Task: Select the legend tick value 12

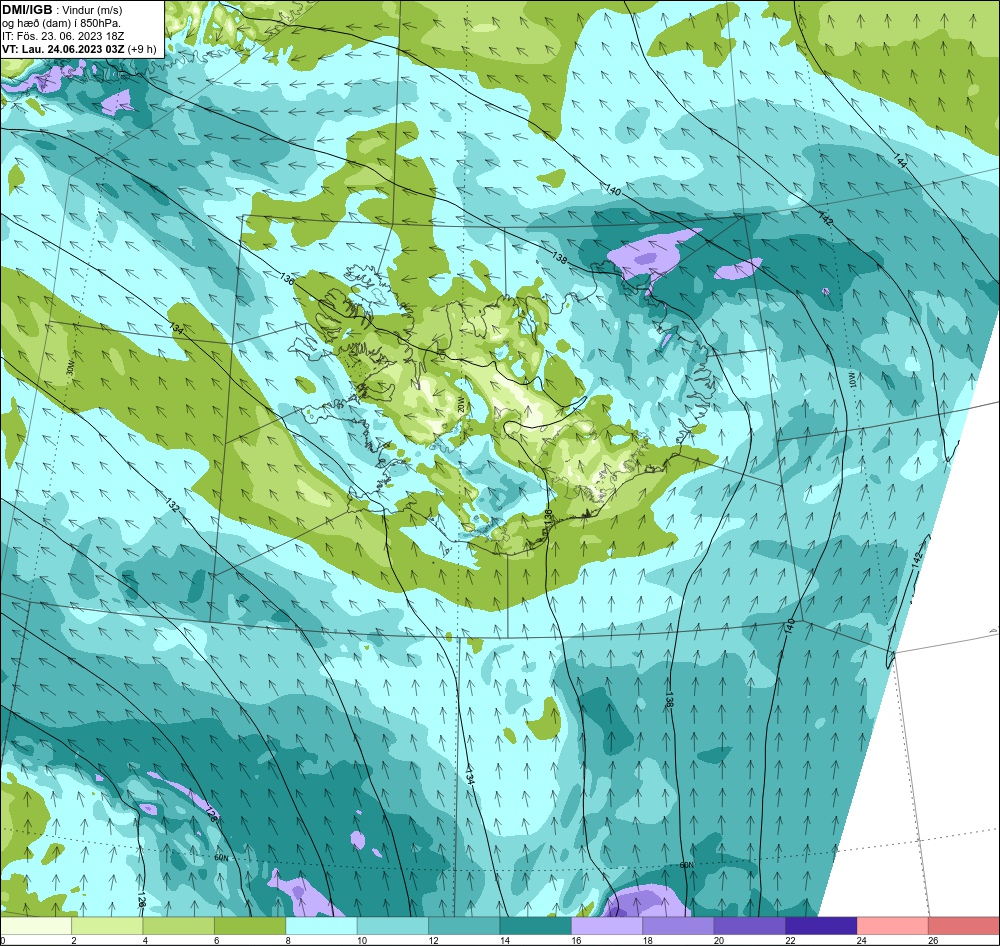Action: pos(433,940)
